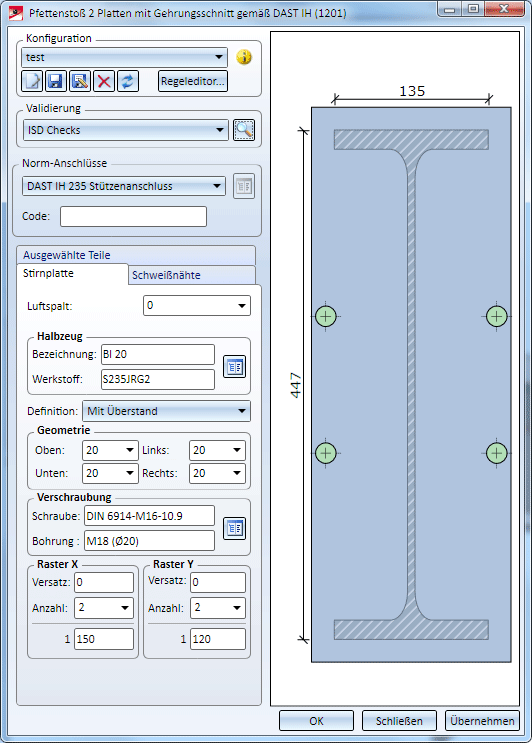Click the save-as configuration icon

[x=80, y=81]
